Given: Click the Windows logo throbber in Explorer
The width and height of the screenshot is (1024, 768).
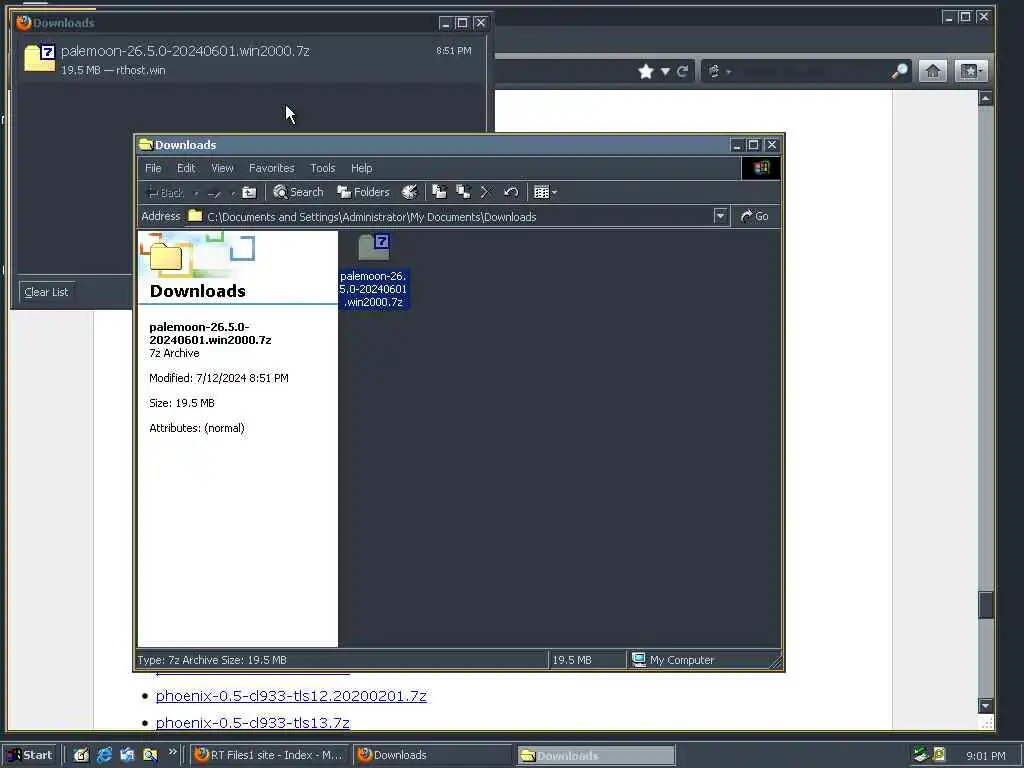Looking at the screenshot, I should 761,168.
